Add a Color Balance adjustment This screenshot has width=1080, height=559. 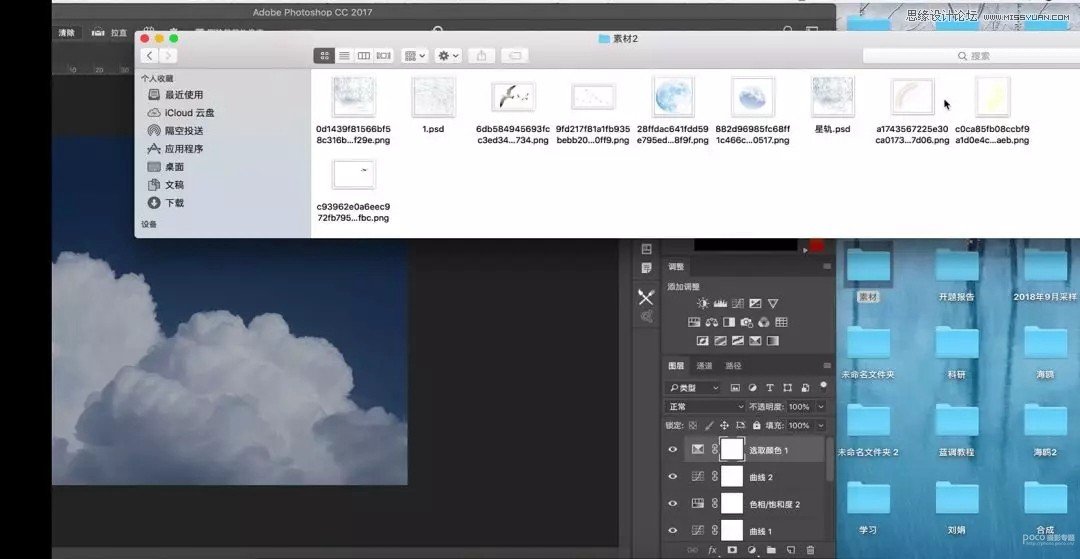click(712, 322)
